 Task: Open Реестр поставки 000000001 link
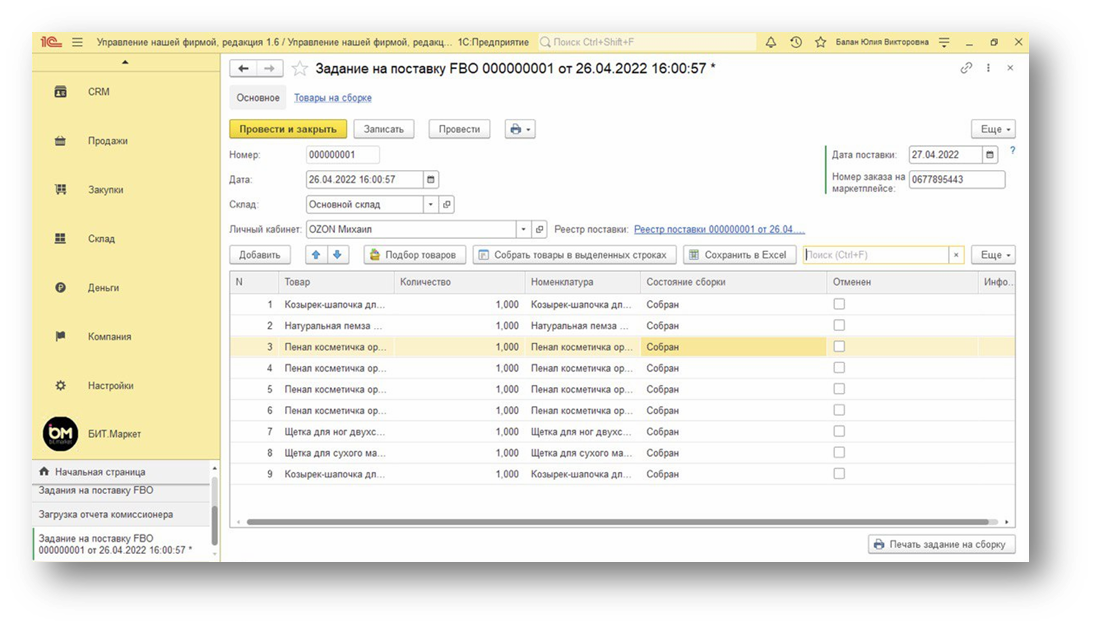pyautogui.click(x=719, y=229)
